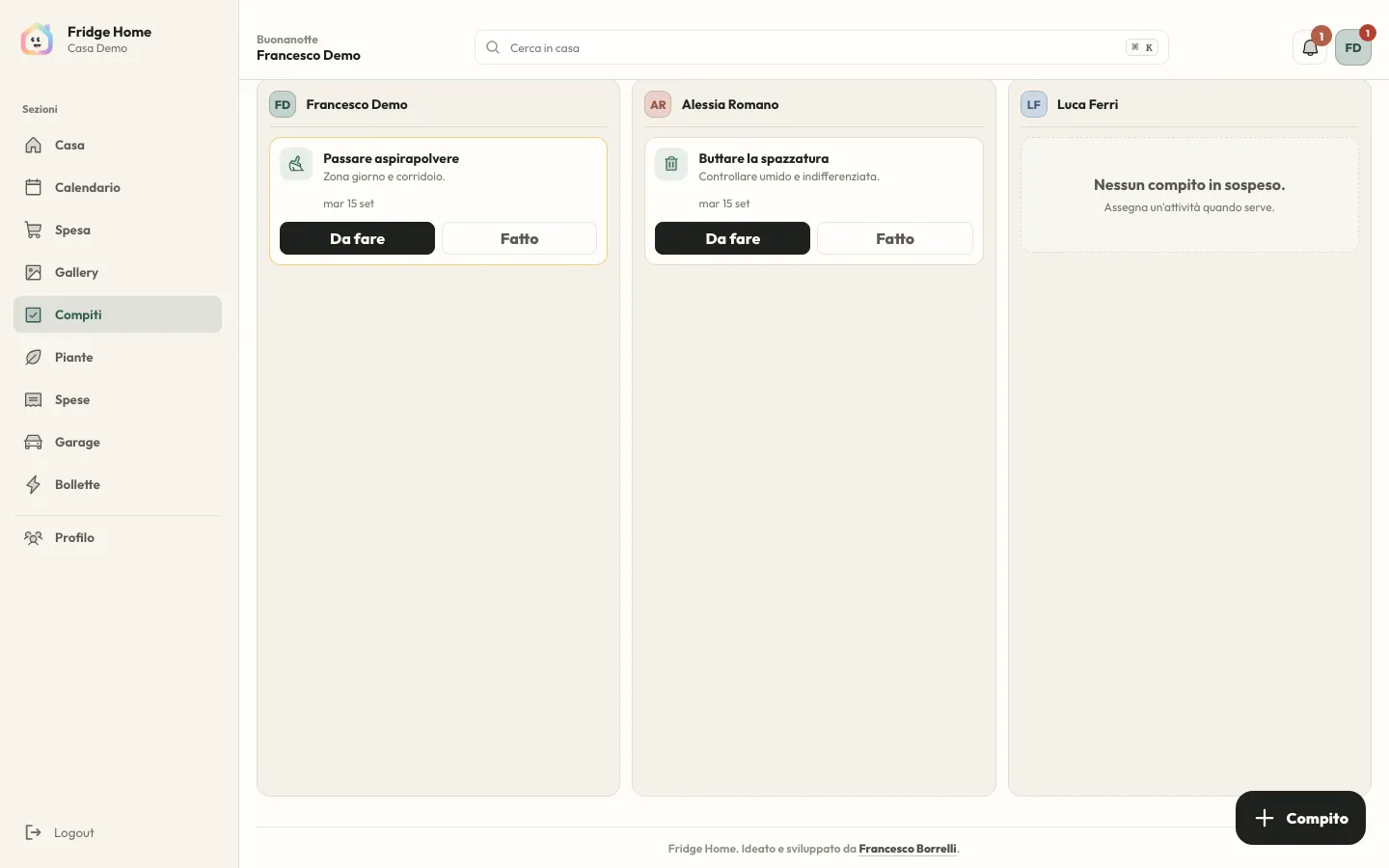1389x868 pixels.
Task: Click the 'Alessia Romano' column name
Action: point(730,104)
